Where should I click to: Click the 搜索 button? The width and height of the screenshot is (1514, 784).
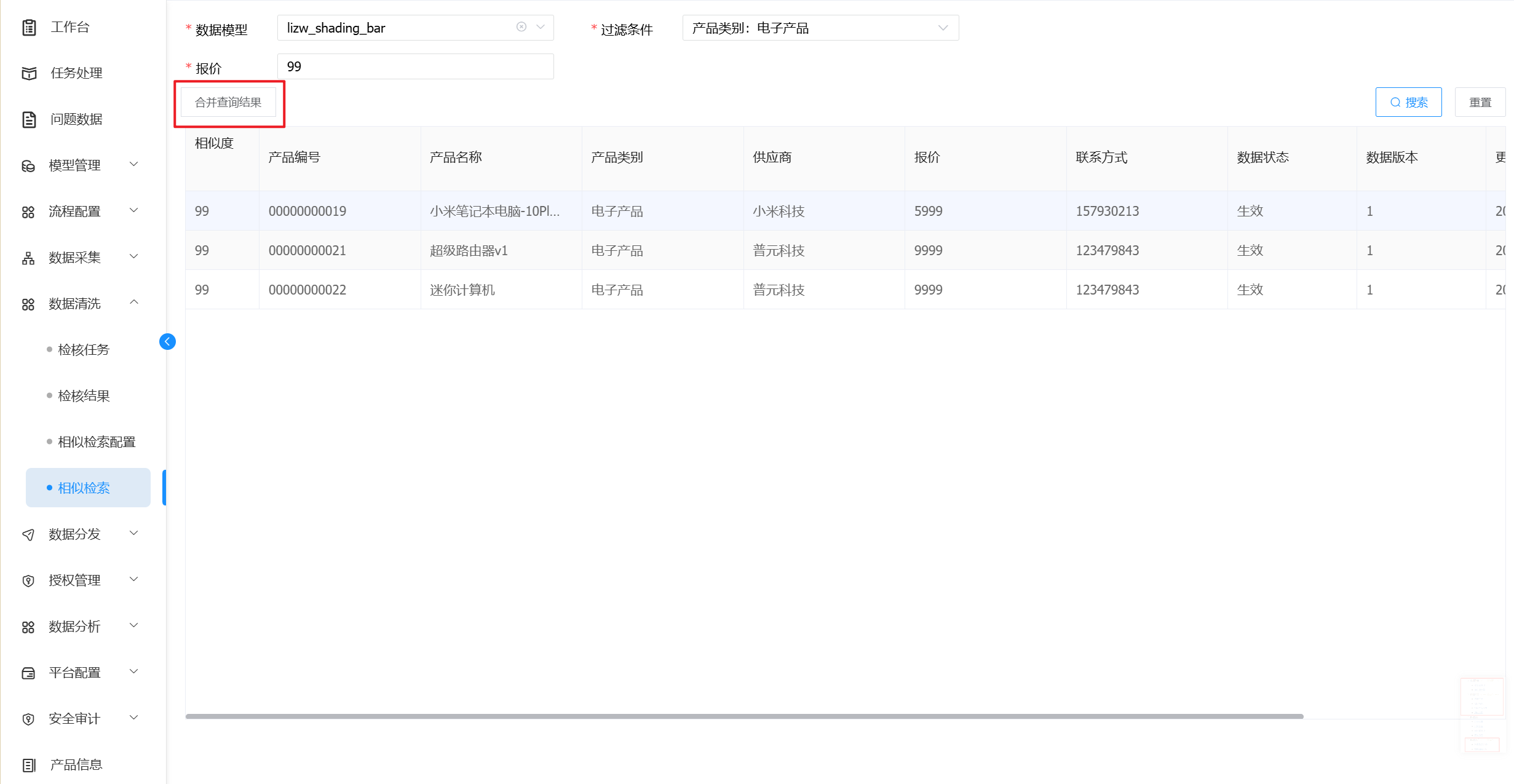1408,102
